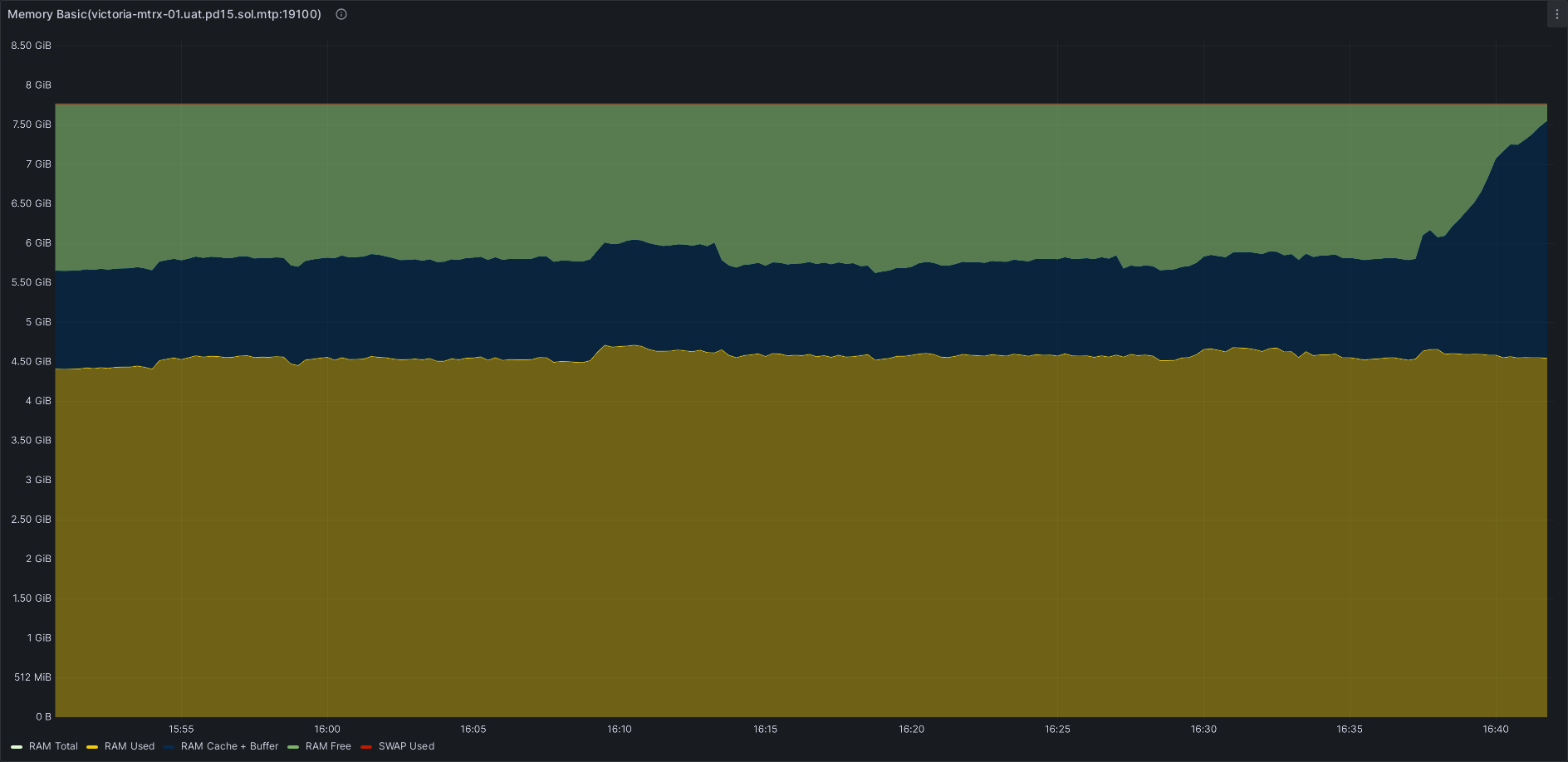Click the 16:10 time axis label
The image size is (1568, 762).
coord(620,729)
